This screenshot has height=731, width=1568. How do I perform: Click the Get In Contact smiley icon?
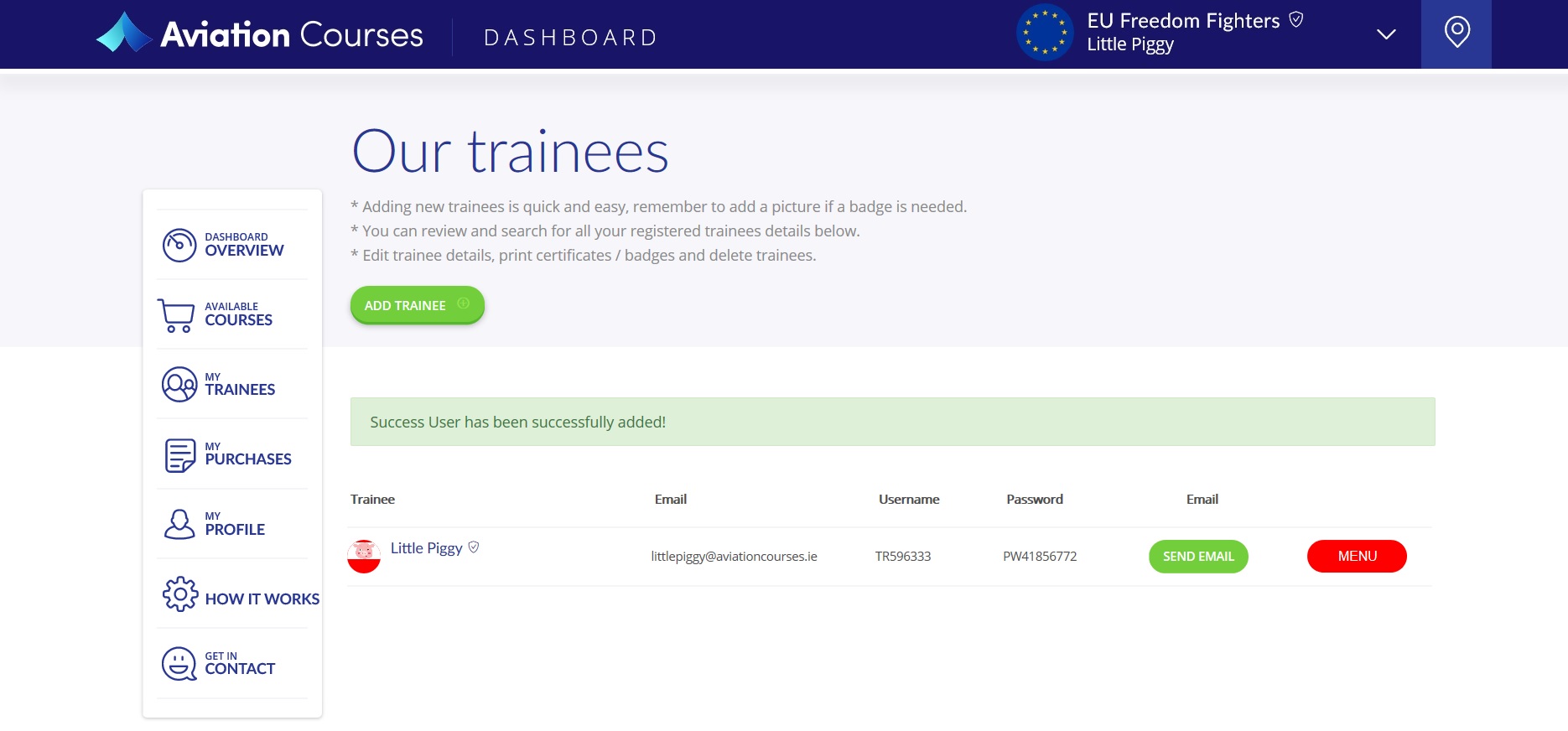click(x=179, y=664)
